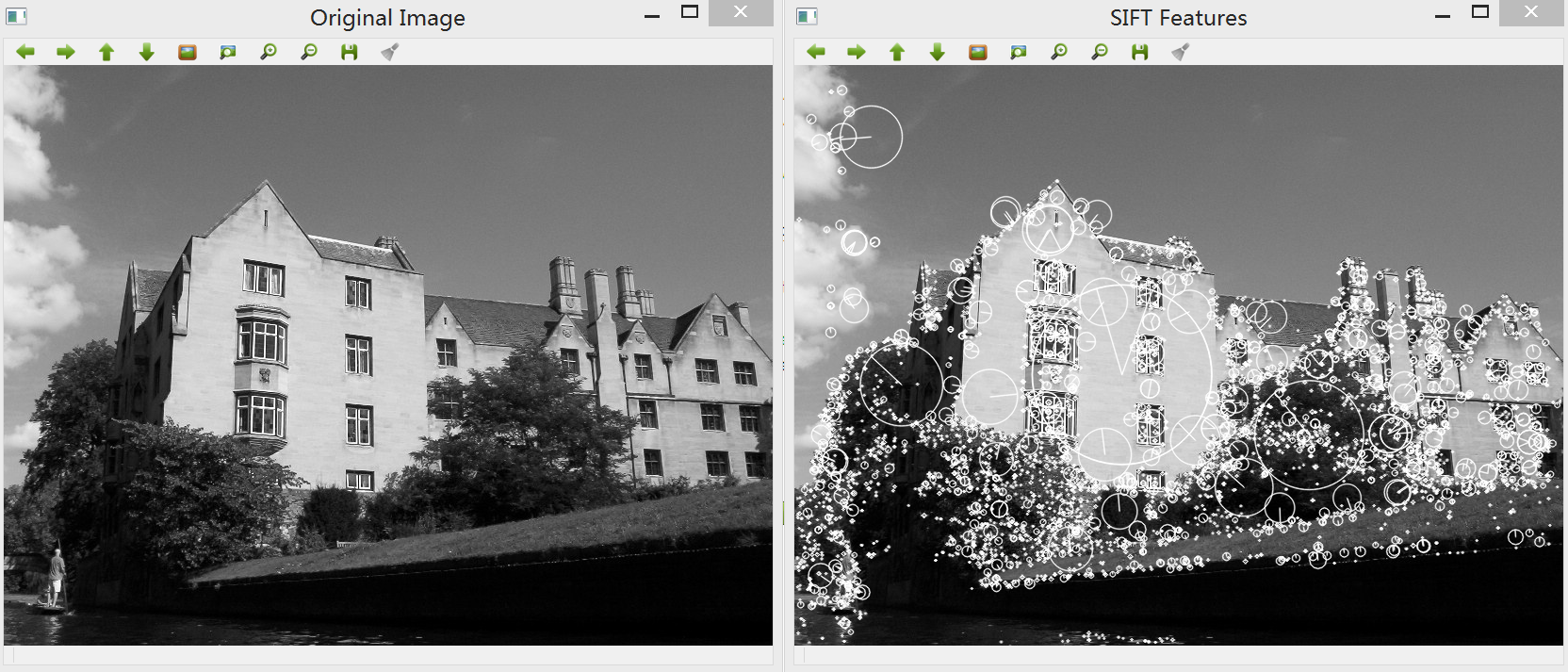The image size is (1568, 672).
Task: Click the 'SIFT Features' title text
Action: click(x=1178, y=18)
